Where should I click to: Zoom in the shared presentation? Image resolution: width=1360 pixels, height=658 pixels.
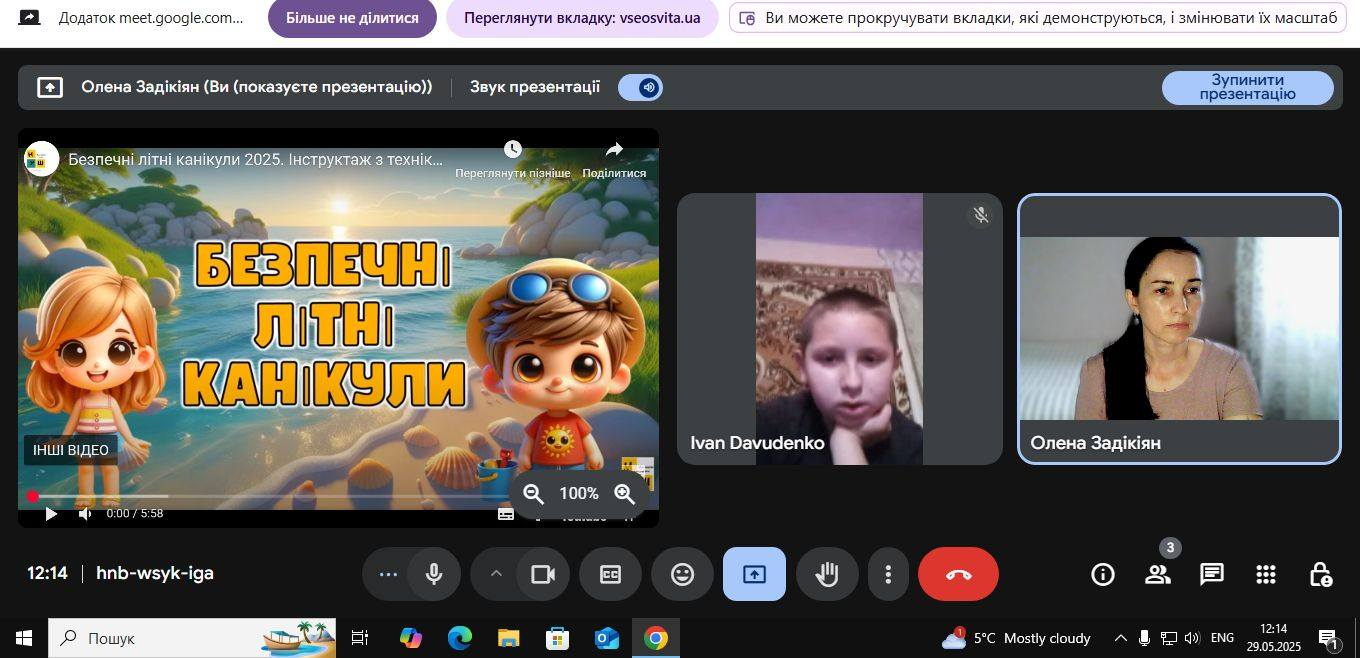click(625, 494)
